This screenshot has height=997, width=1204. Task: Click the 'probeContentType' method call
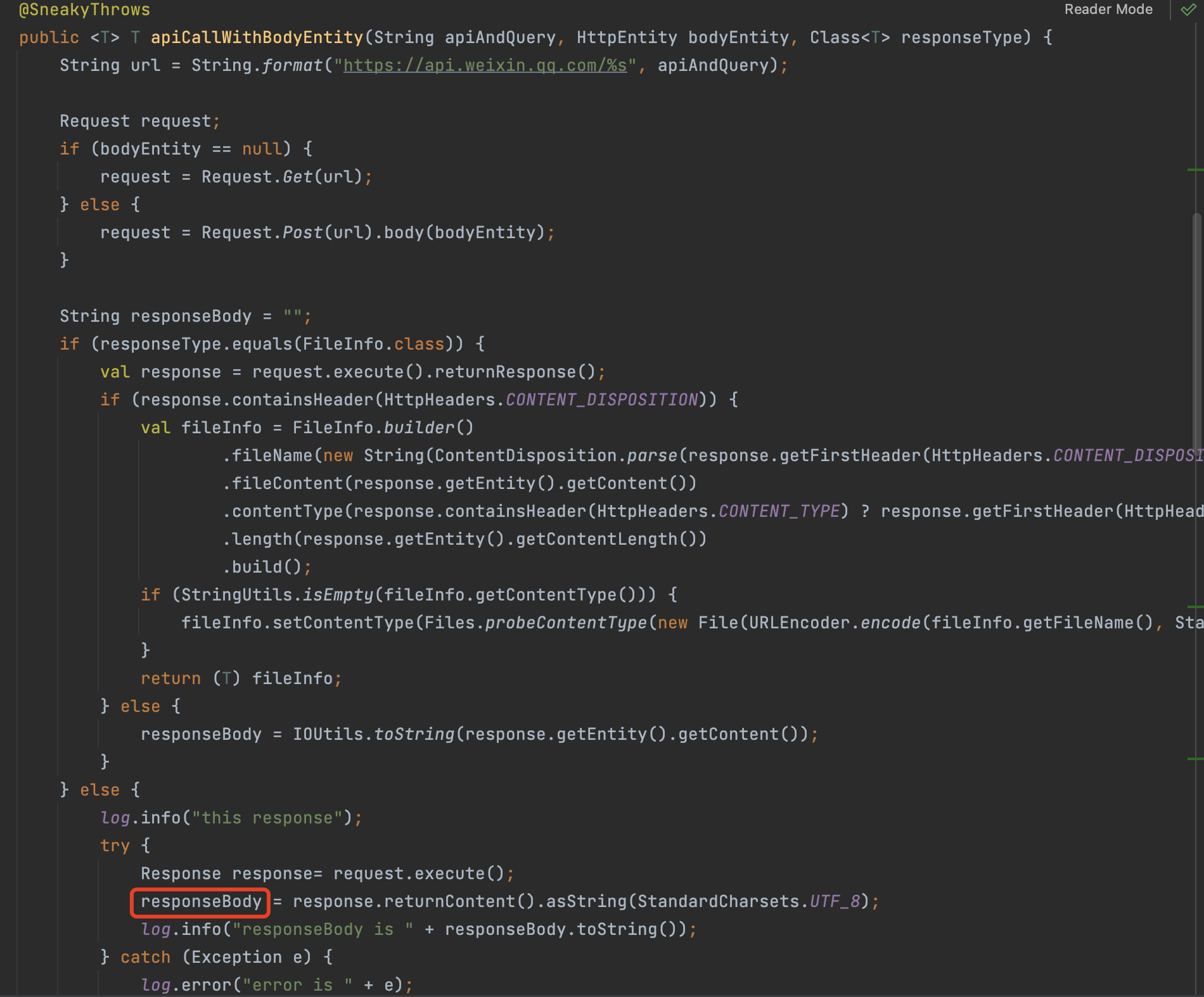[566, 623]
